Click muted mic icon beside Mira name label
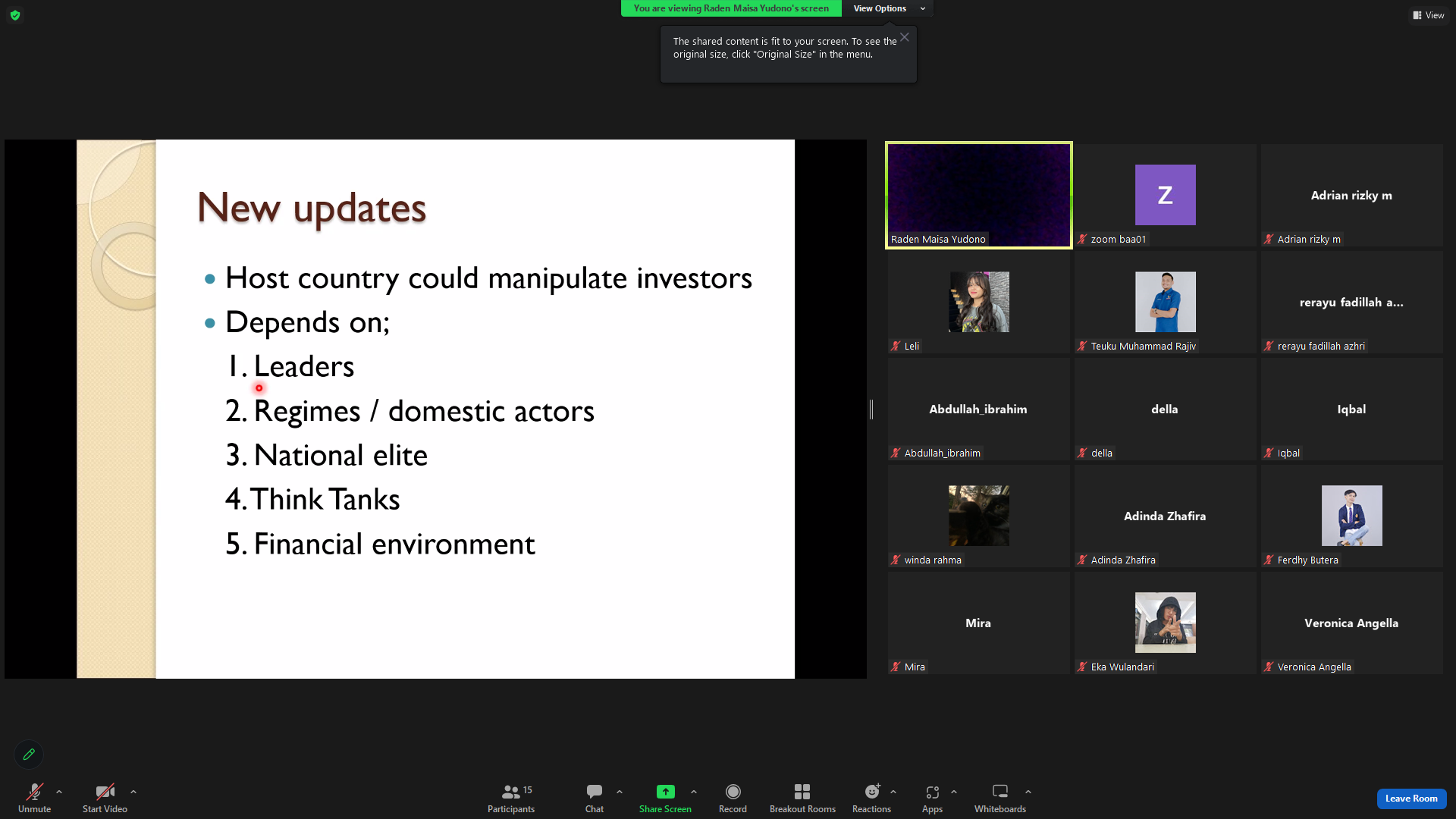The image size is (1456, 819). pos(896,667)
